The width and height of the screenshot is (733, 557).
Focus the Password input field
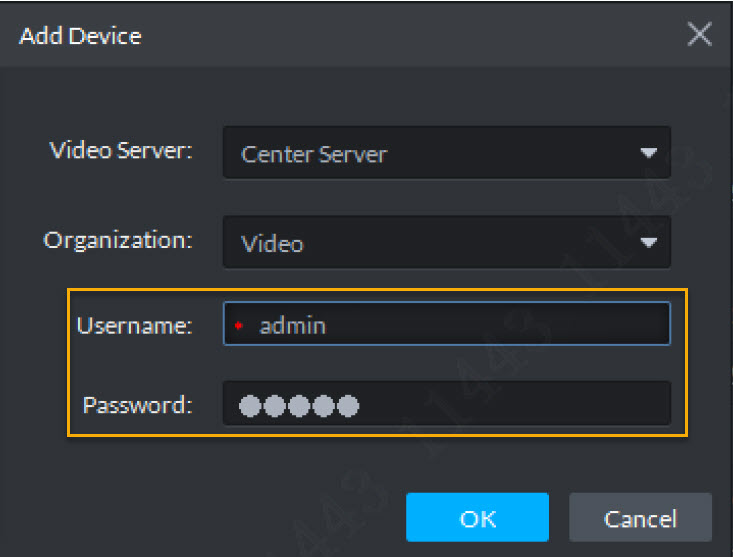(x=446, y=405)
